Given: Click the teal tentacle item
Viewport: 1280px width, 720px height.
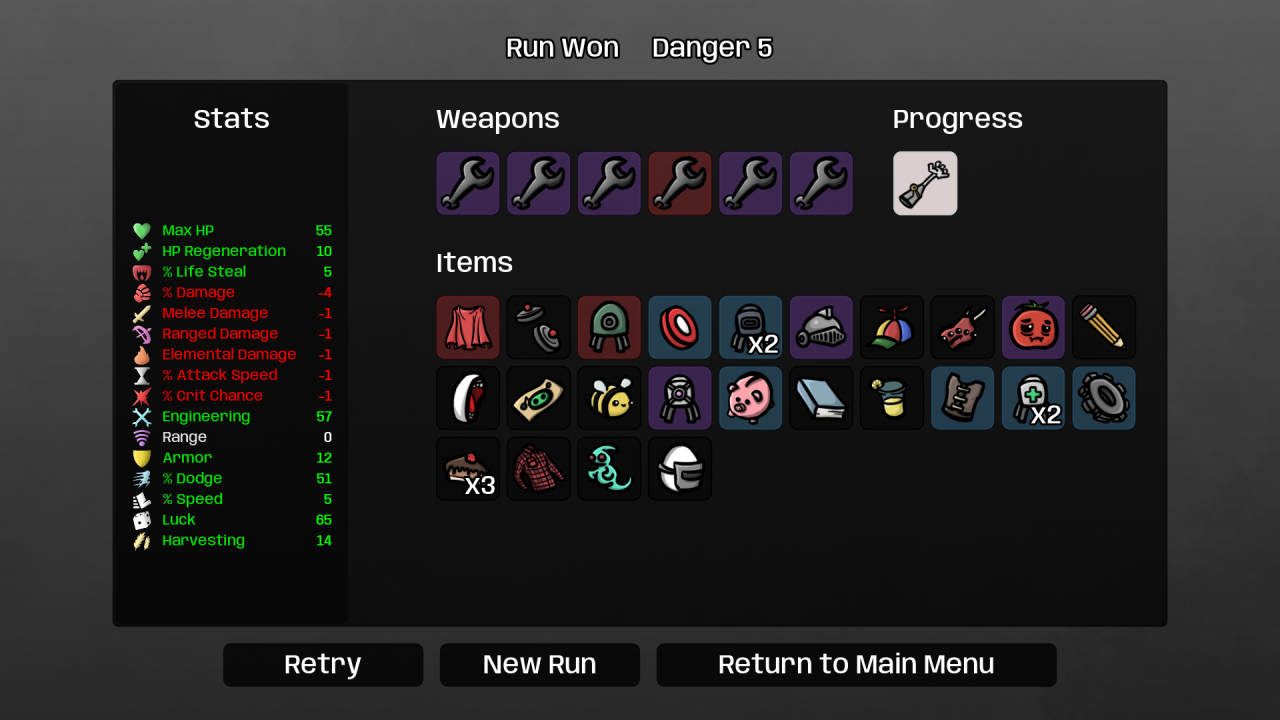Looking at the screenshot, I should (609, 468).
